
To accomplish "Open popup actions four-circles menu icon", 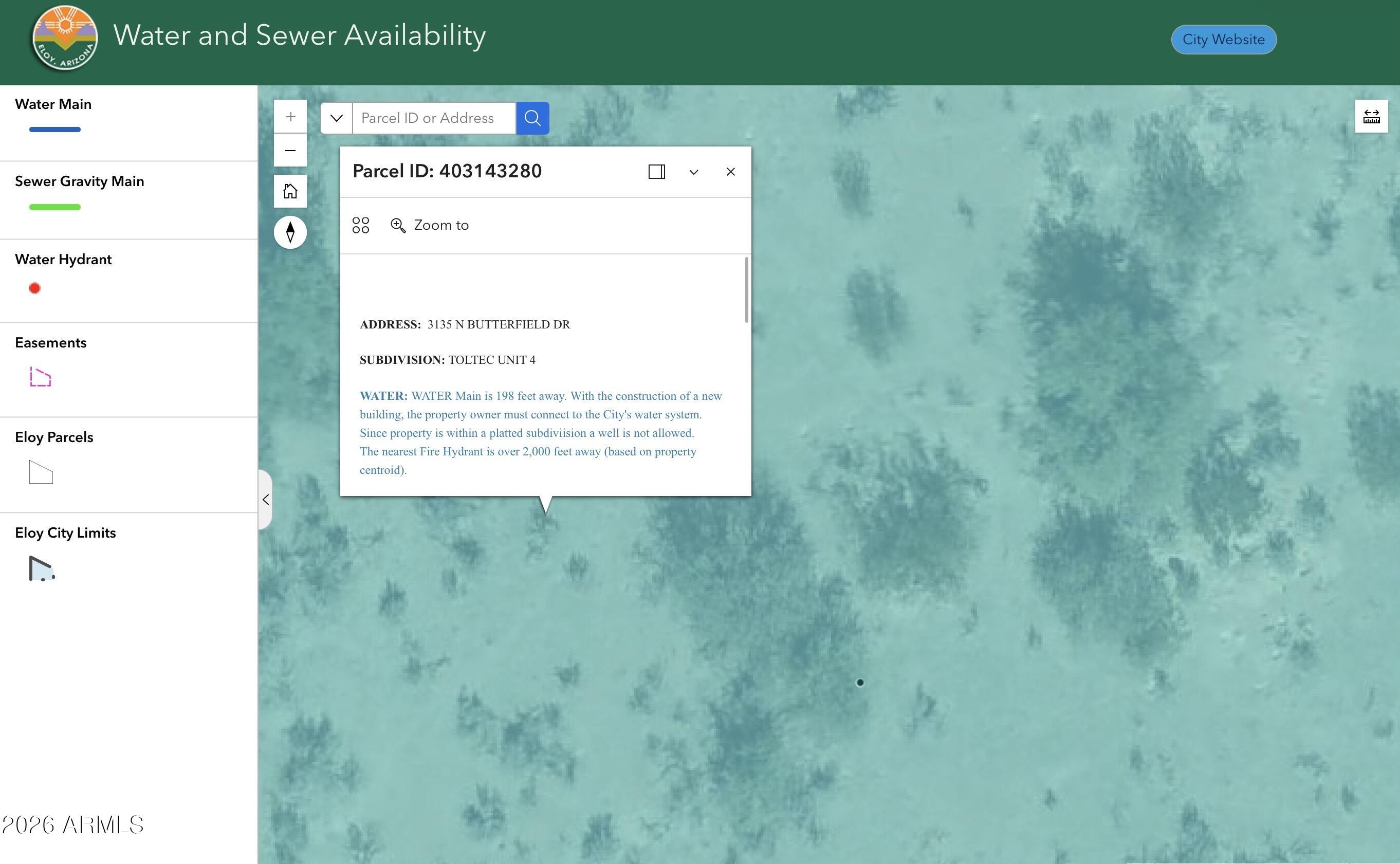I will coord(361,225).
